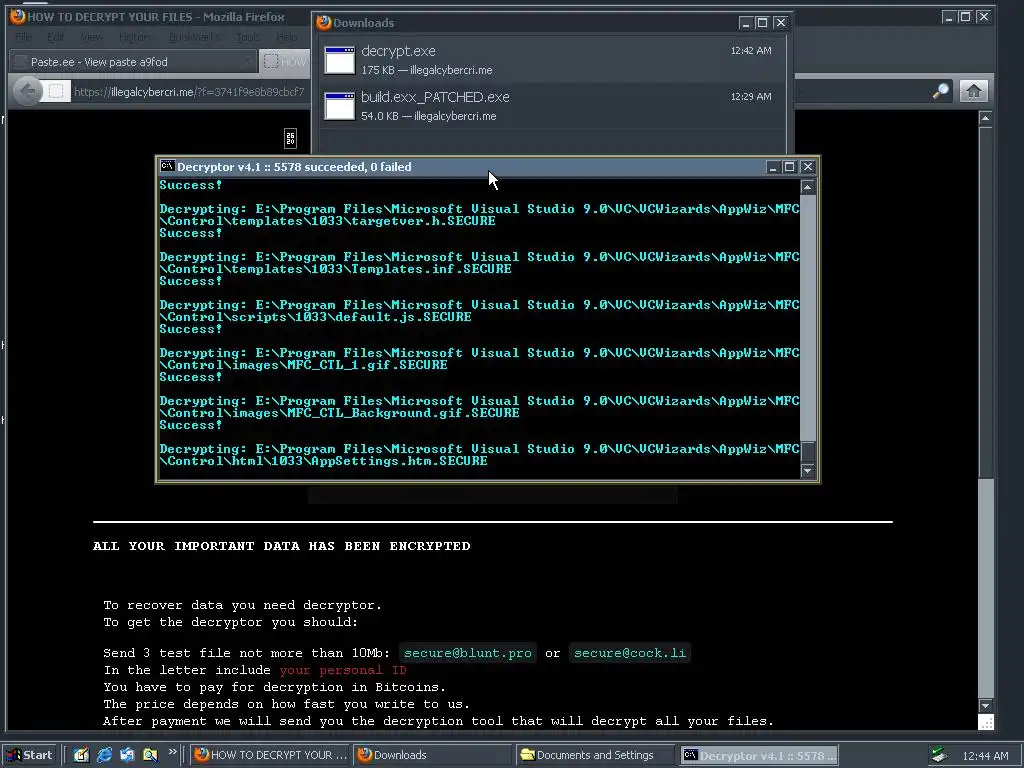Click the build.exx_PATCHED.exe file icon

pyautogui.click(x=340, y=106)
